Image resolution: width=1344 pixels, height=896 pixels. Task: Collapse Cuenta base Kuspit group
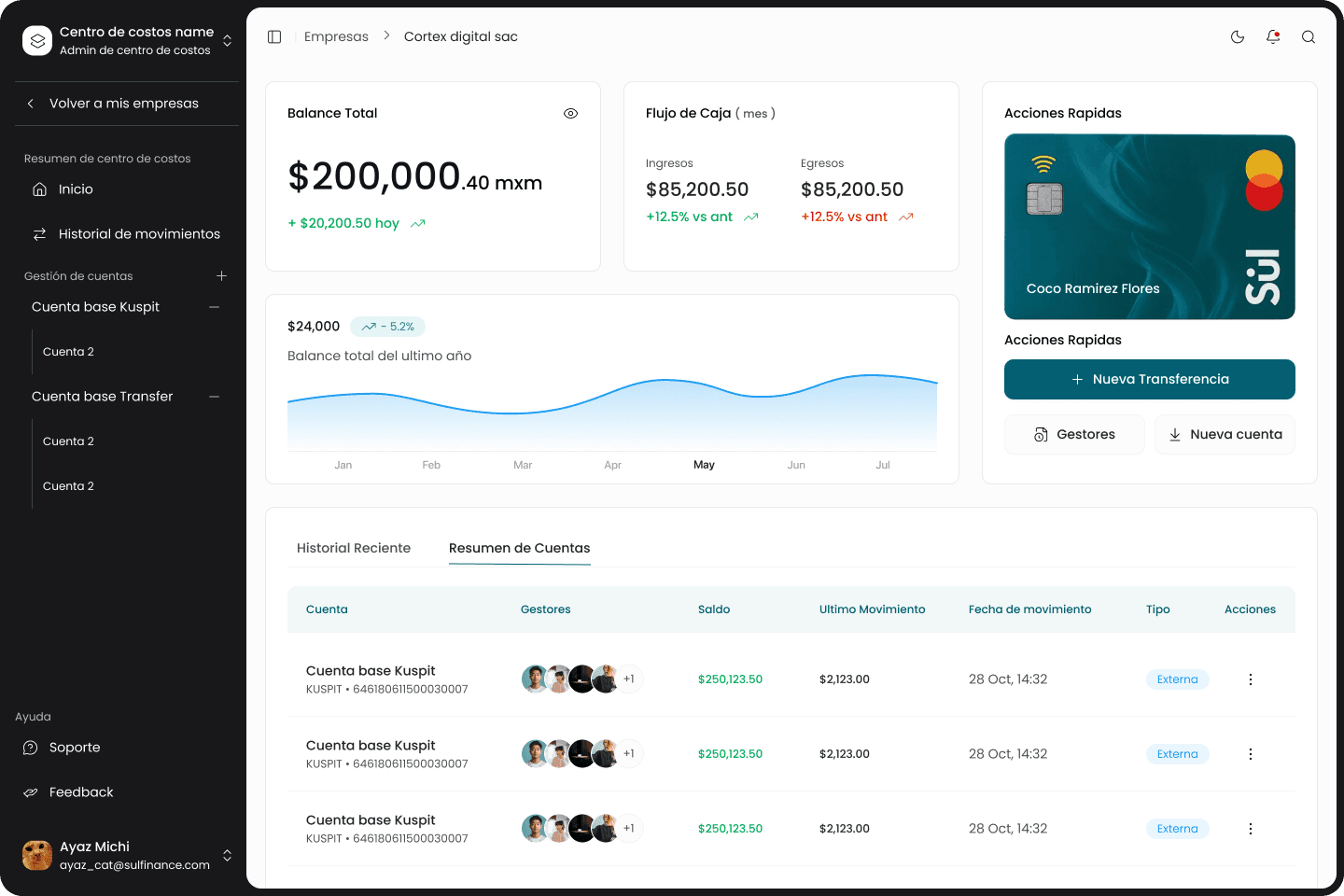coord(215,307)
